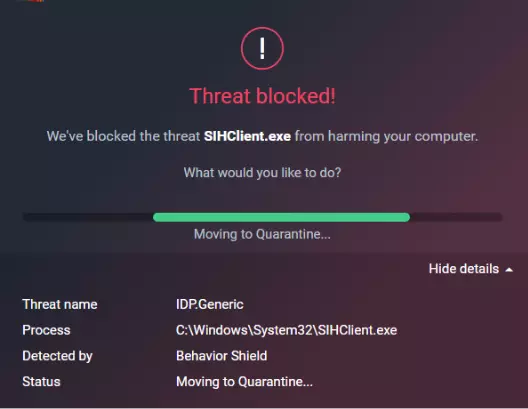Click the IDP.Generic threat value
Image resolution: width=528 pixels, height=409 pixels.
click(x=209, y=304)
